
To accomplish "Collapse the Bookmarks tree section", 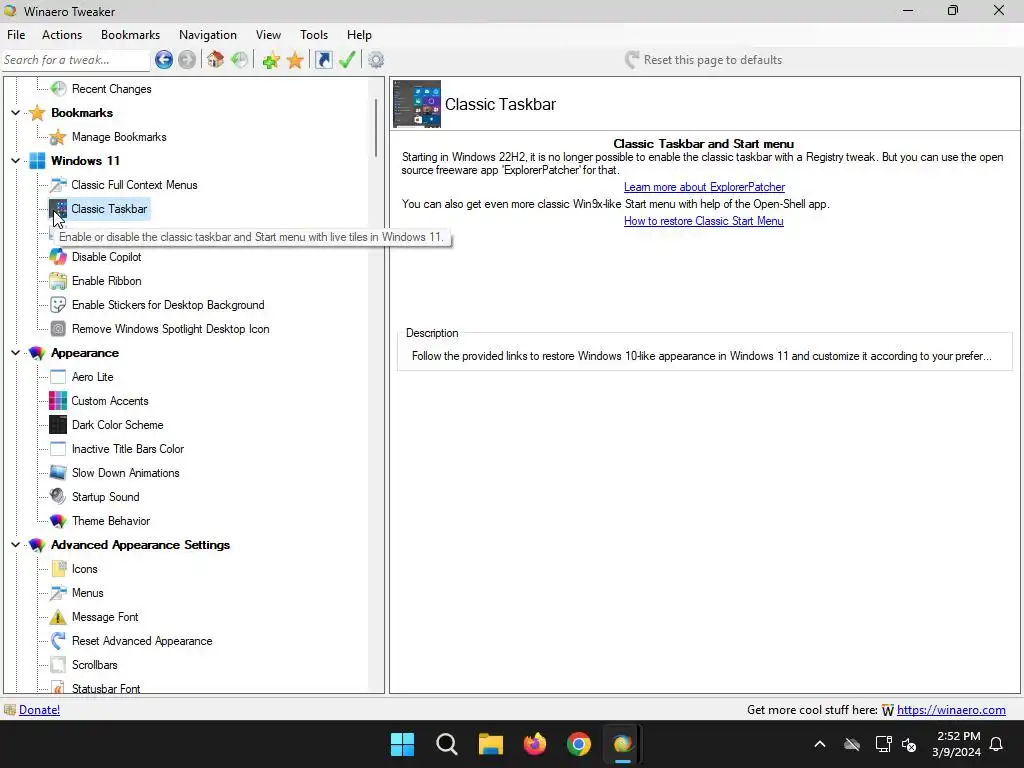I will [16, 113].
